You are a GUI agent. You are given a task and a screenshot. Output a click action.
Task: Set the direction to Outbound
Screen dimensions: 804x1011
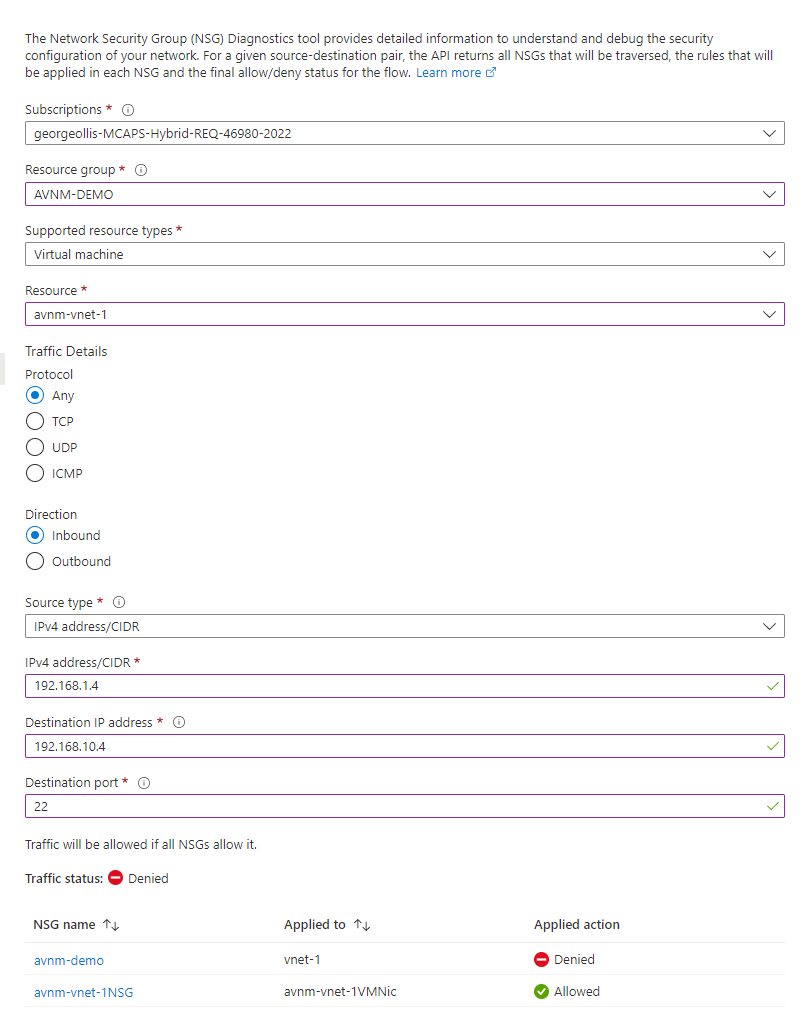click(35, 562)
